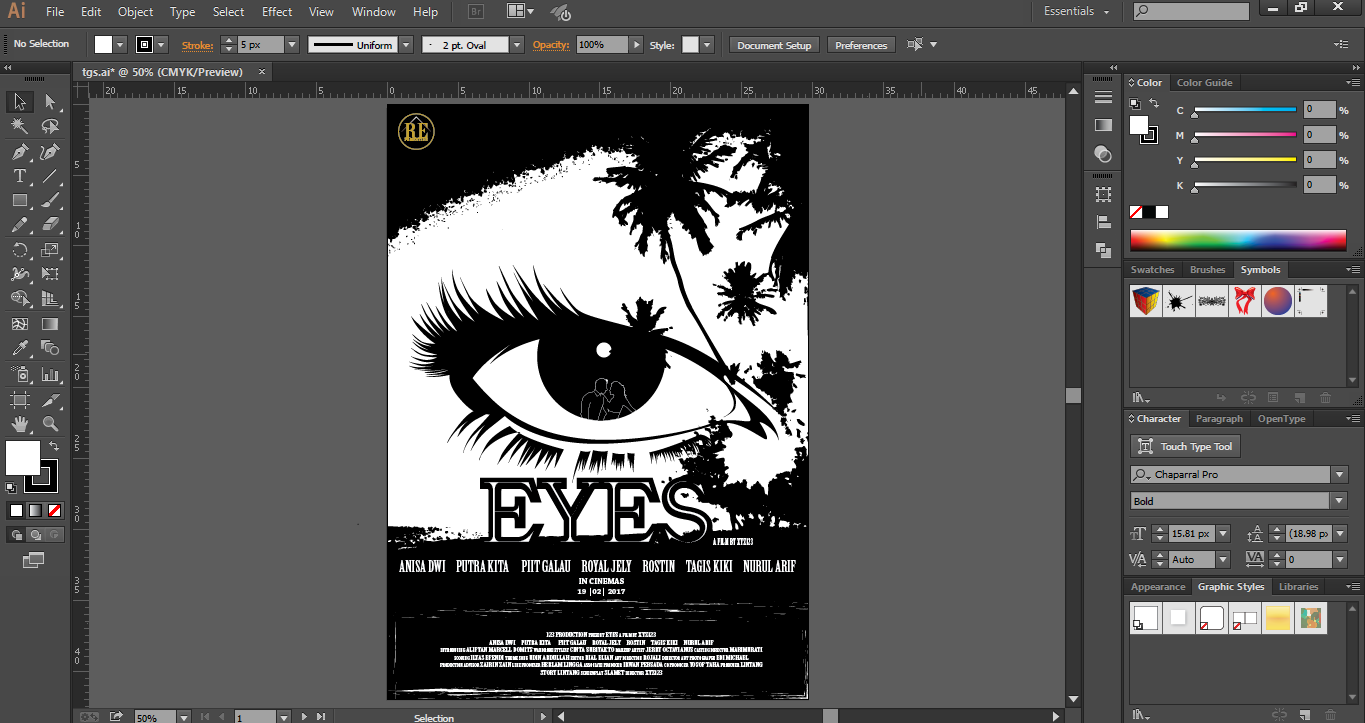Expand the Bold font style dropdown
Viewport: 1365px width, 723px height.
click(x=1340, y=501)
